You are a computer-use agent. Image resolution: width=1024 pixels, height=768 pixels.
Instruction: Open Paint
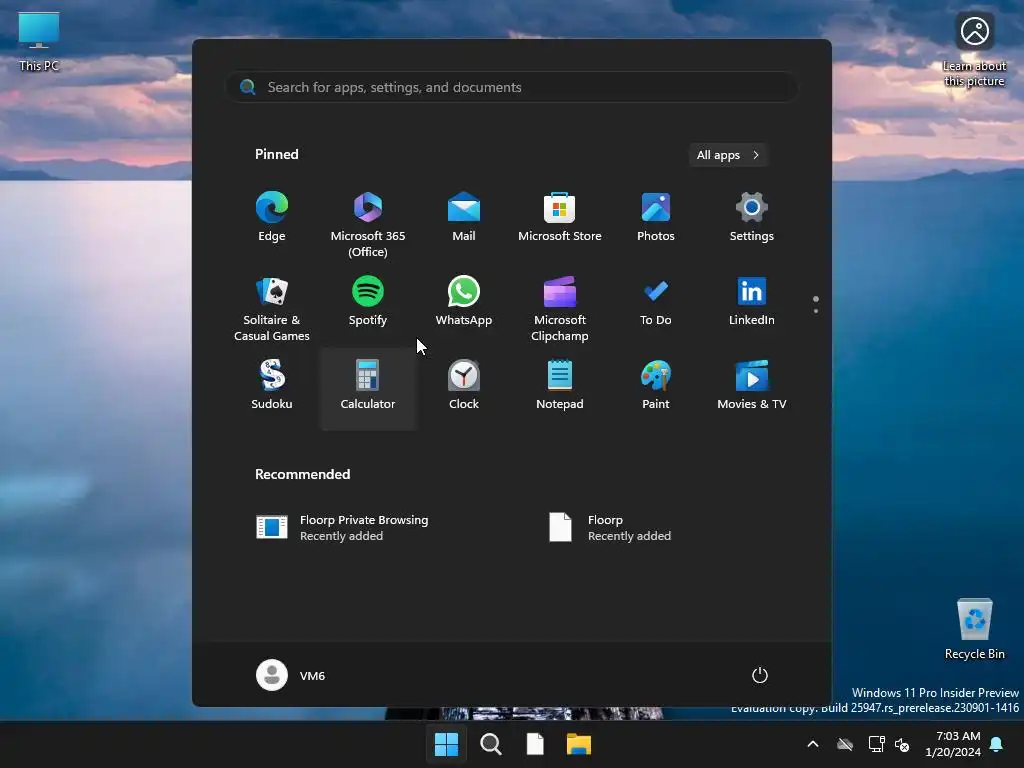click(656, 385)
